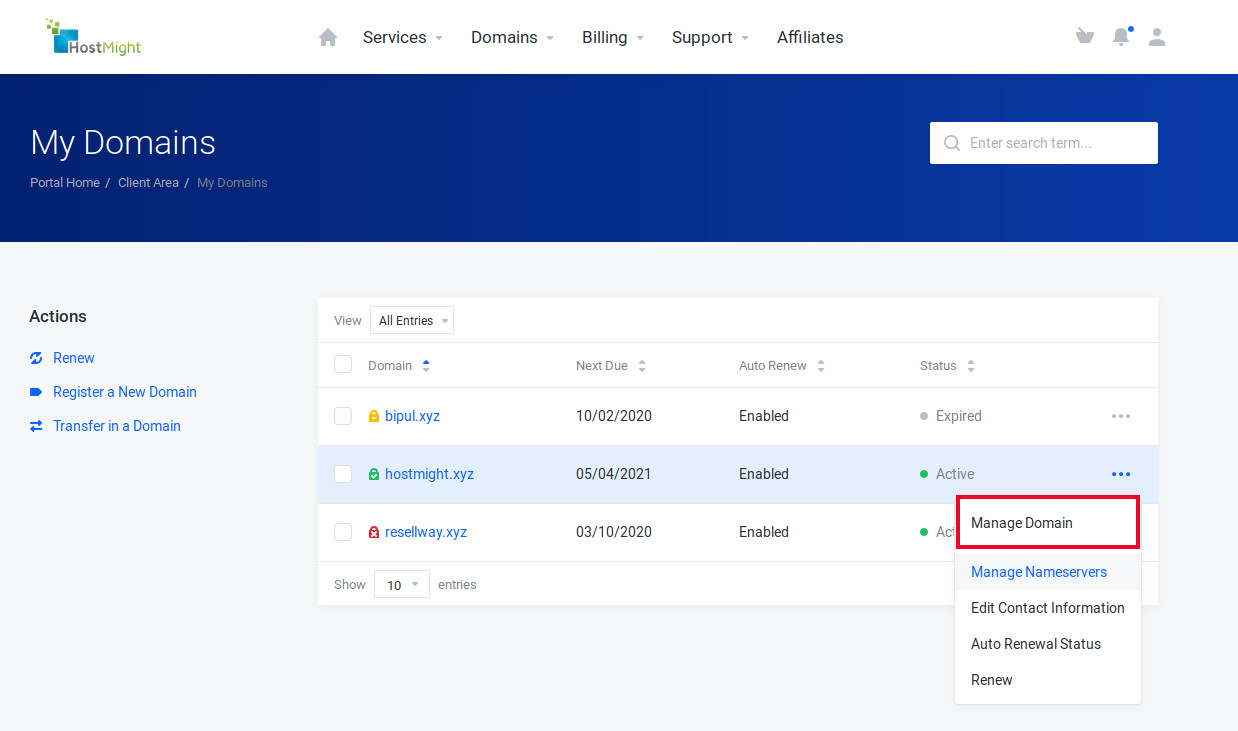This screenshot has width=1238, height=731.
Task: Open the notifications bell icon
Action: click(x=1121, y=37)
